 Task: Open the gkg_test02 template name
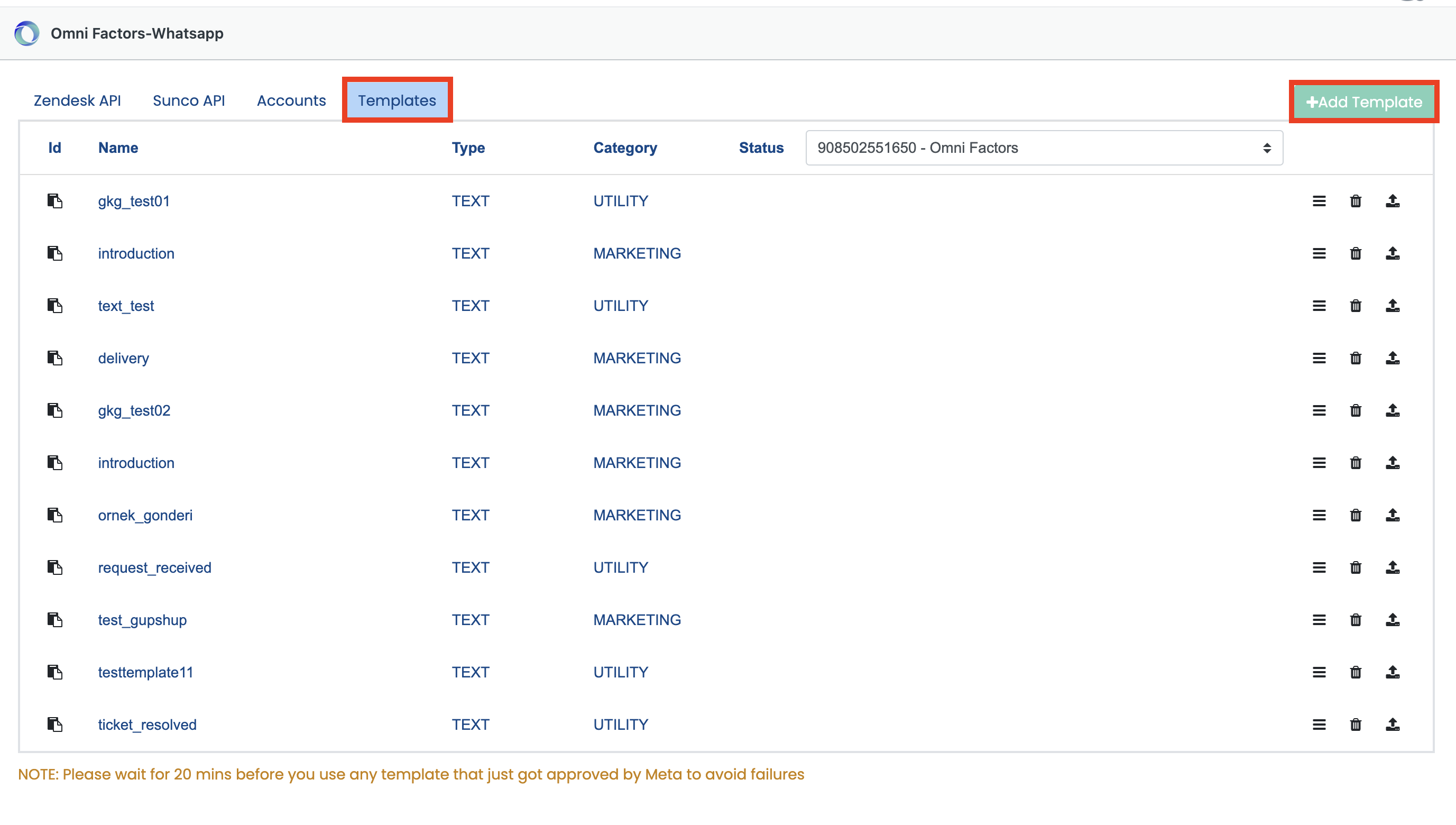[x=134, y=410]
